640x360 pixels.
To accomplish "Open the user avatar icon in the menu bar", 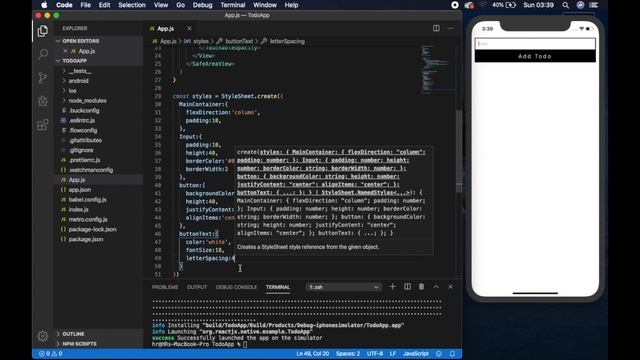I will coord(580,5).
